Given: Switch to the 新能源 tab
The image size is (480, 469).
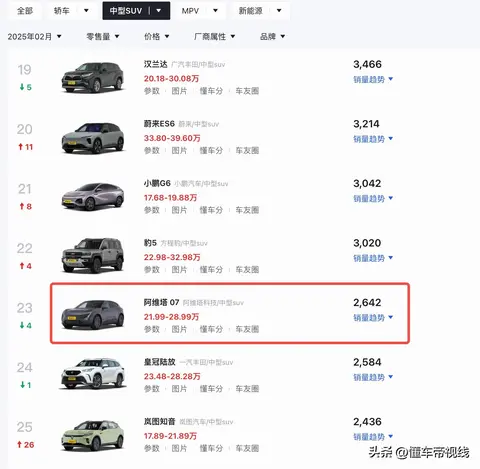Looking at the screenshot, I should point(260,11).
